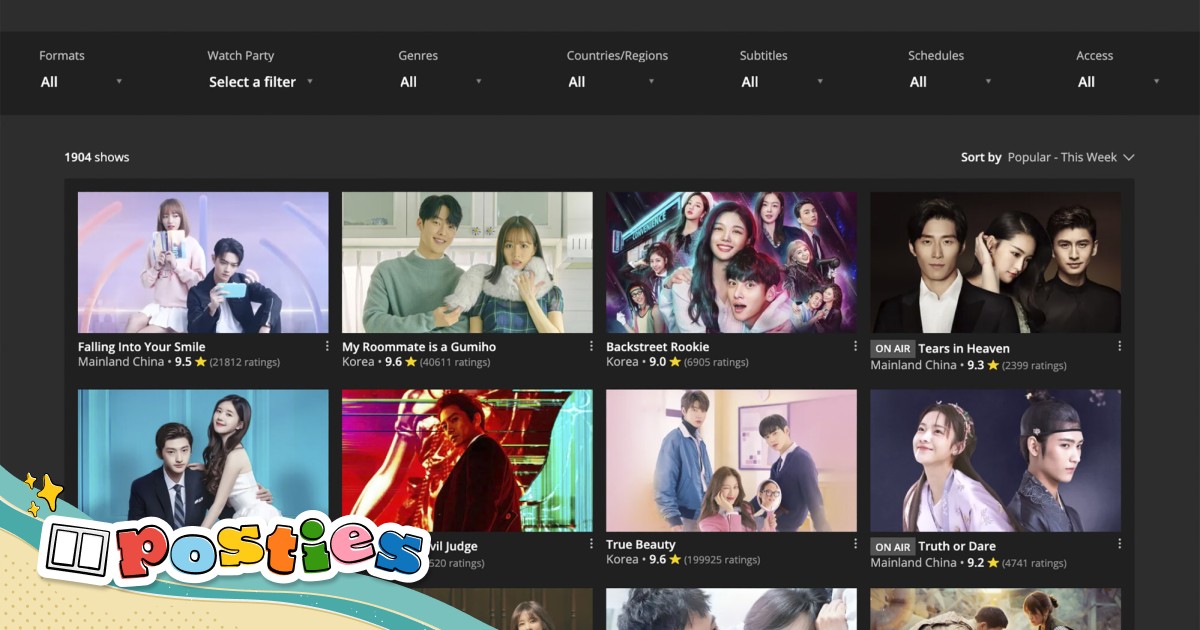The height and width of the screenshot is (630, 1200).
Task: Open more options for Tears in Heaven
Action: click(x=1119, y=346)
